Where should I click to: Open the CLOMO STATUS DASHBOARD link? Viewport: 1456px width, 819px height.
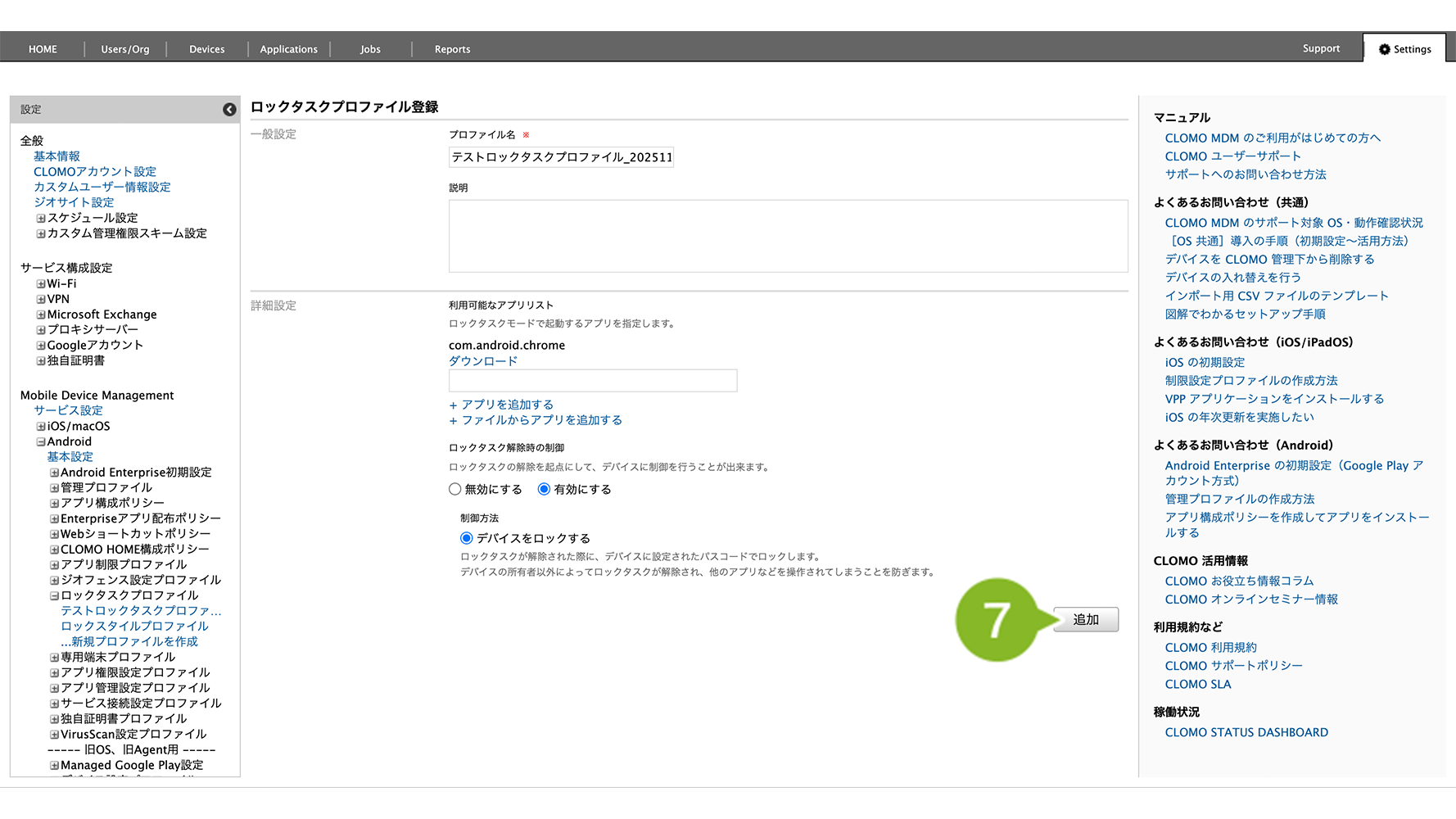coord(1246,733)
